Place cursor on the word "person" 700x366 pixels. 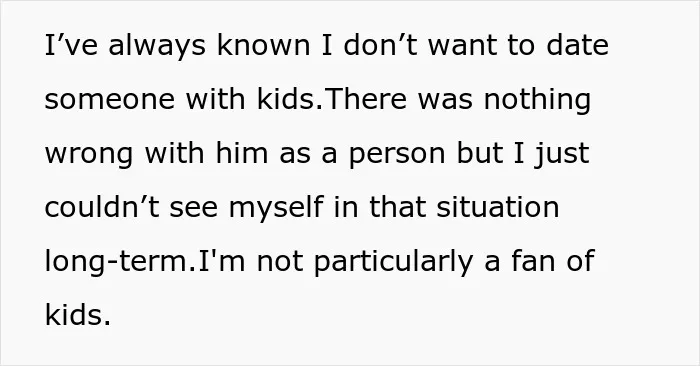(x=397, y=154)
